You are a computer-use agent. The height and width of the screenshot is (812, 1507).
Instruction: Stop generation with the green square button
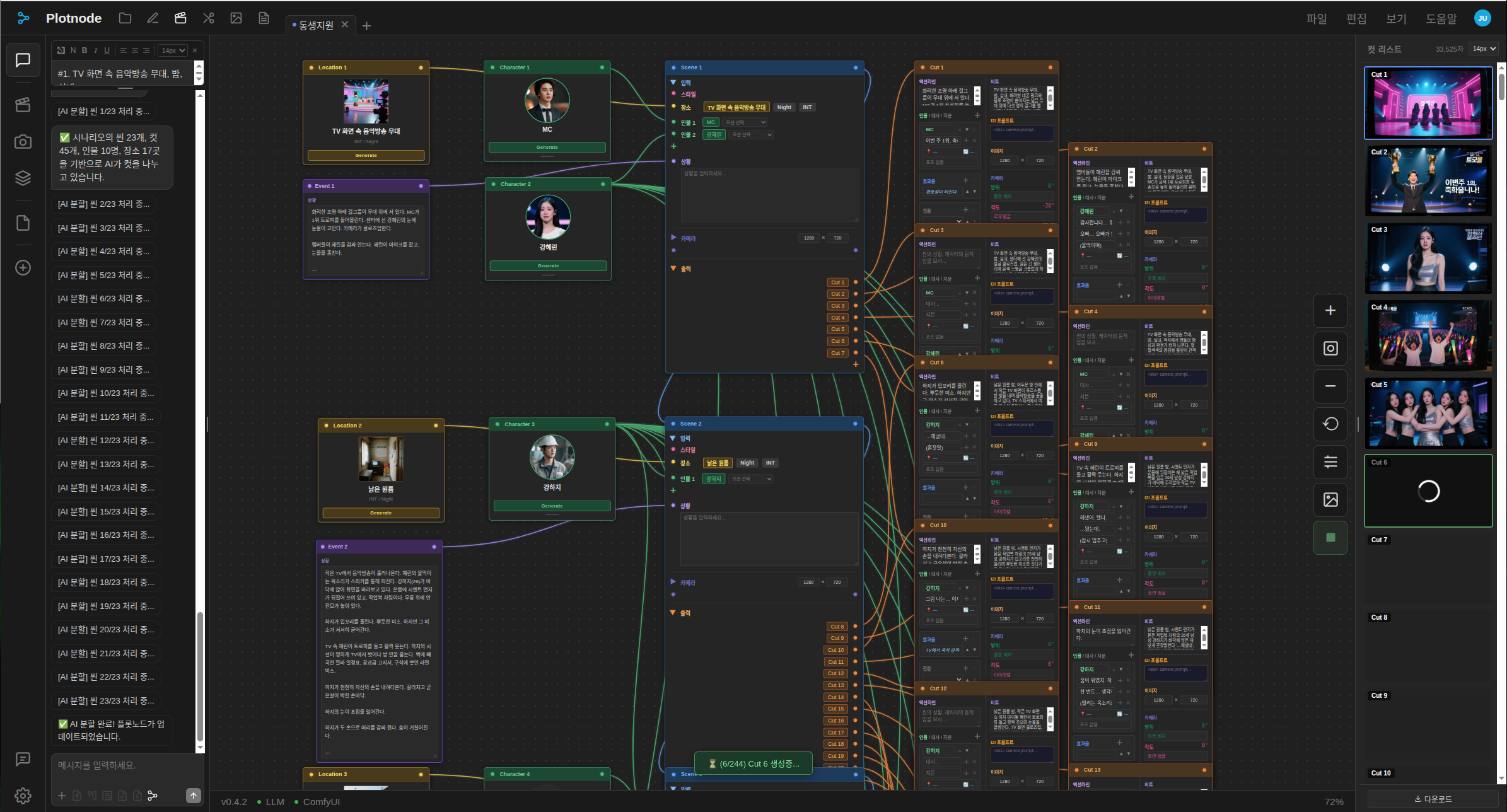[1330, 537]
